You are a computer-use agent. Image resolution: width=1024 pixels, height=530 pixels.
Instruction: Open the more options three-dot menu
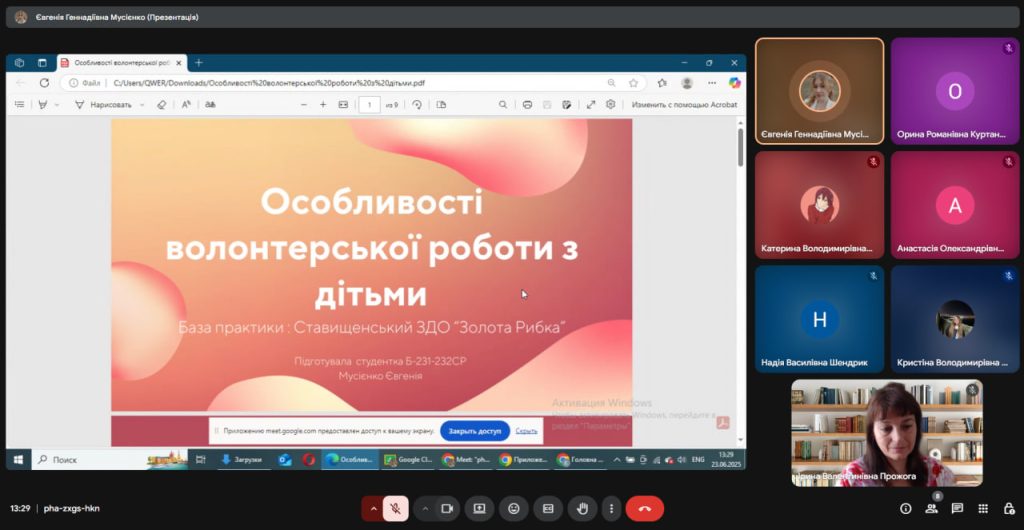pos(611,508)
